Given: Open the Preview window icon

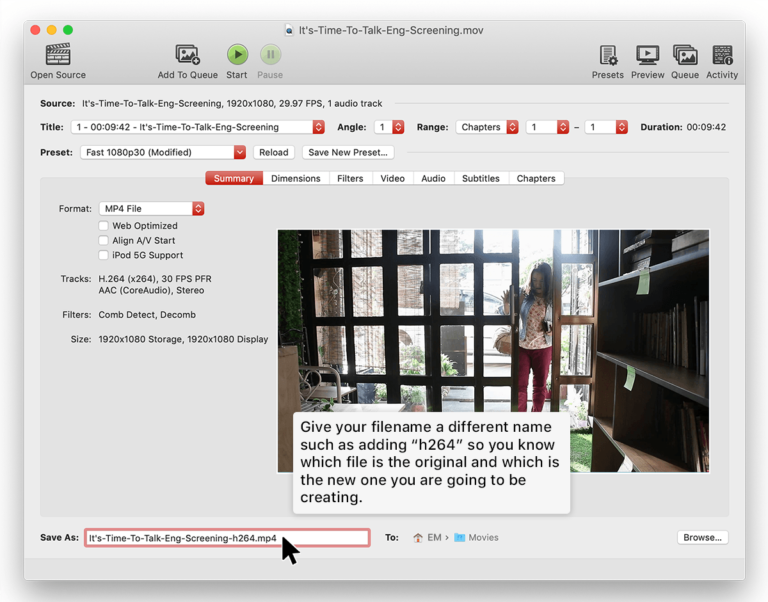Looking at the screenshot, I should (x=648, y=55).
